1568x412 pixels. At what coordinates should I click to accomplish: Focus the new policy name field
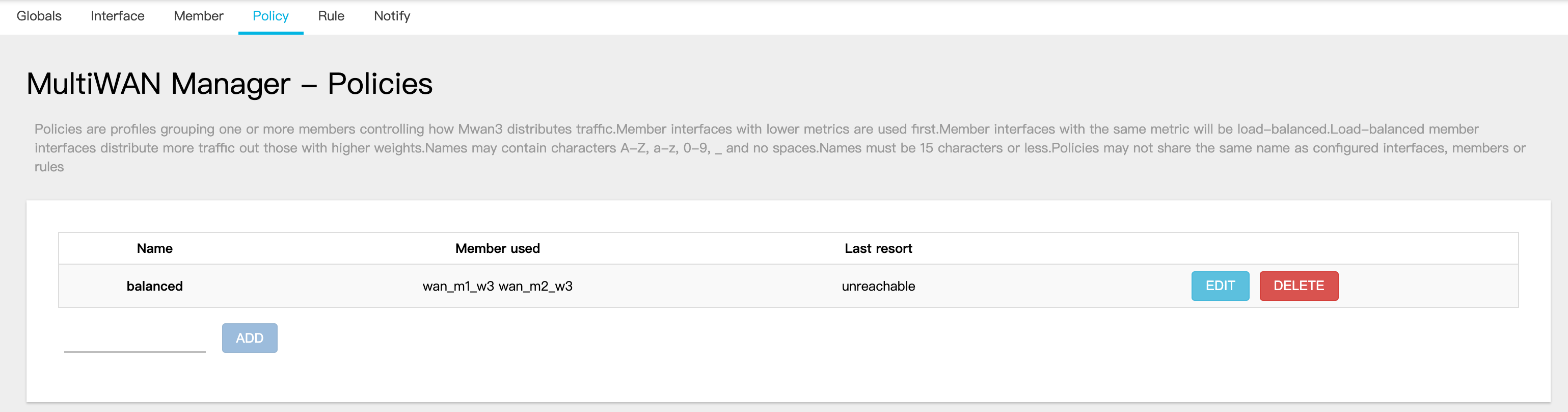pos(134,340)
